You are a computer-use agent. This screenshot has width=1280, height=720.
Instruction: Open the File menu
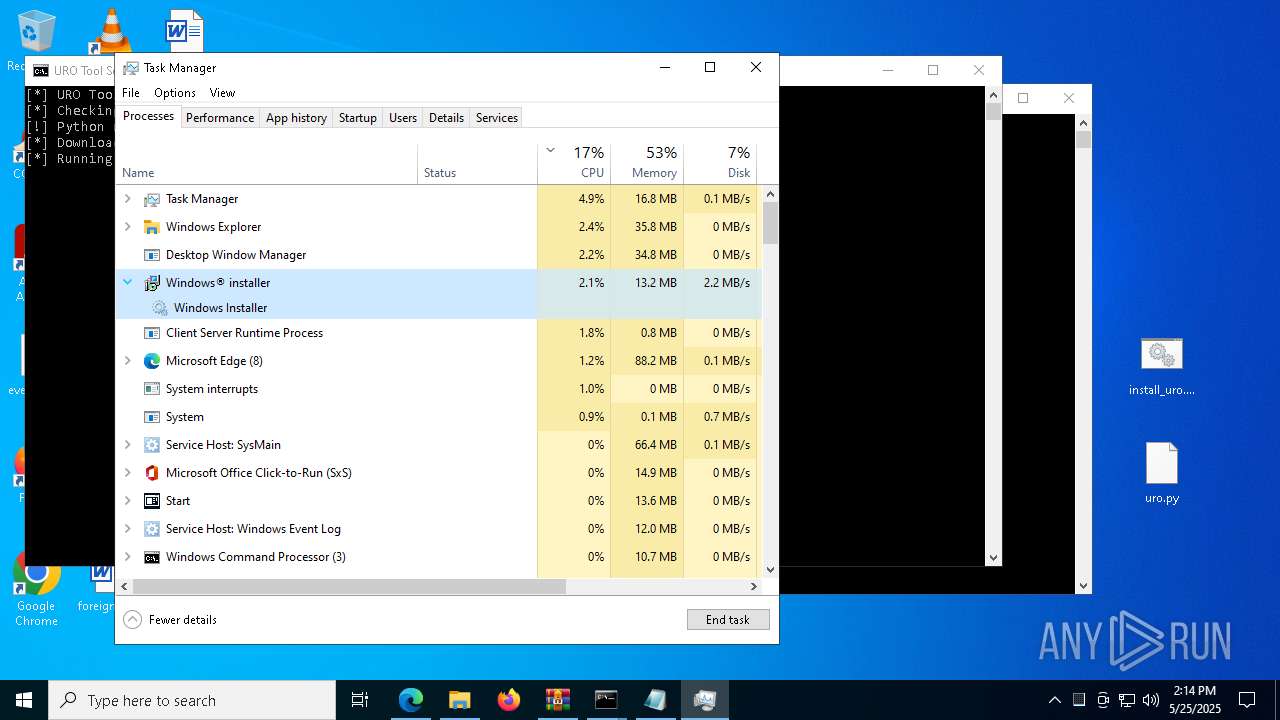pyautogui.click(x=131, y=93)
